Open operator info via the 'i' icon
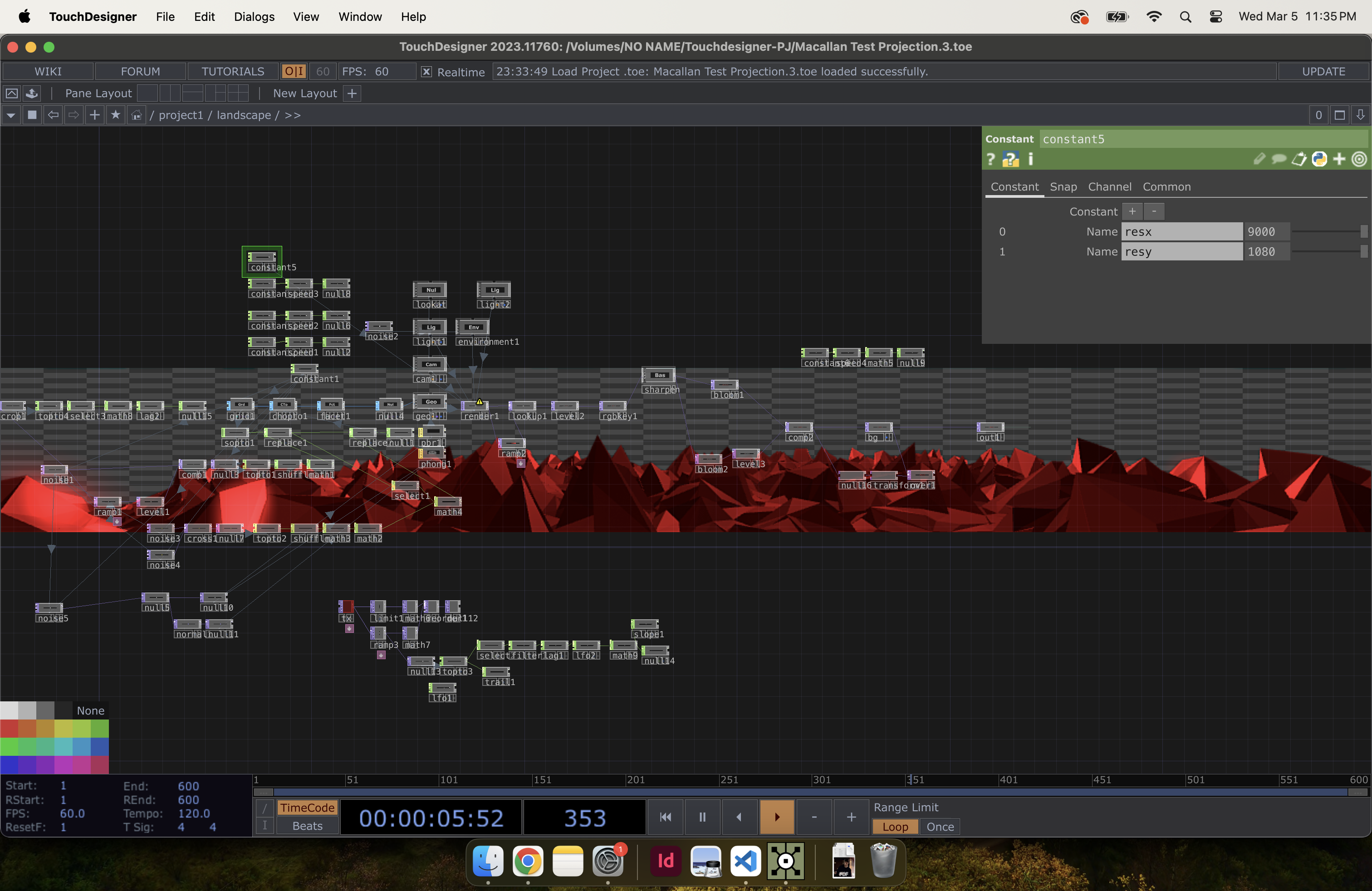Viewport: 1372px width, 891px height. [x=1031, y=159]
